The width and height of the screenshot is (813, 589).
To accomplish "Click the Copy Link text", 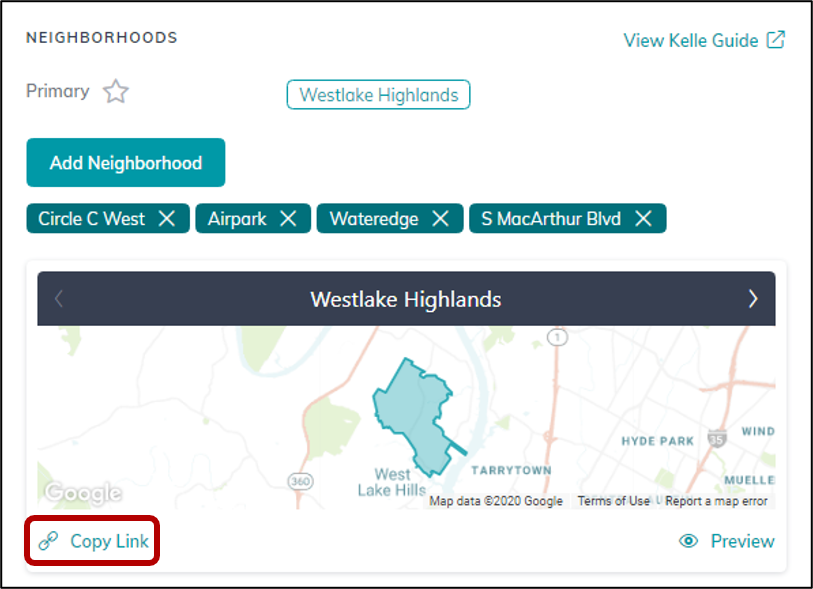I will (x=109, y=541).
